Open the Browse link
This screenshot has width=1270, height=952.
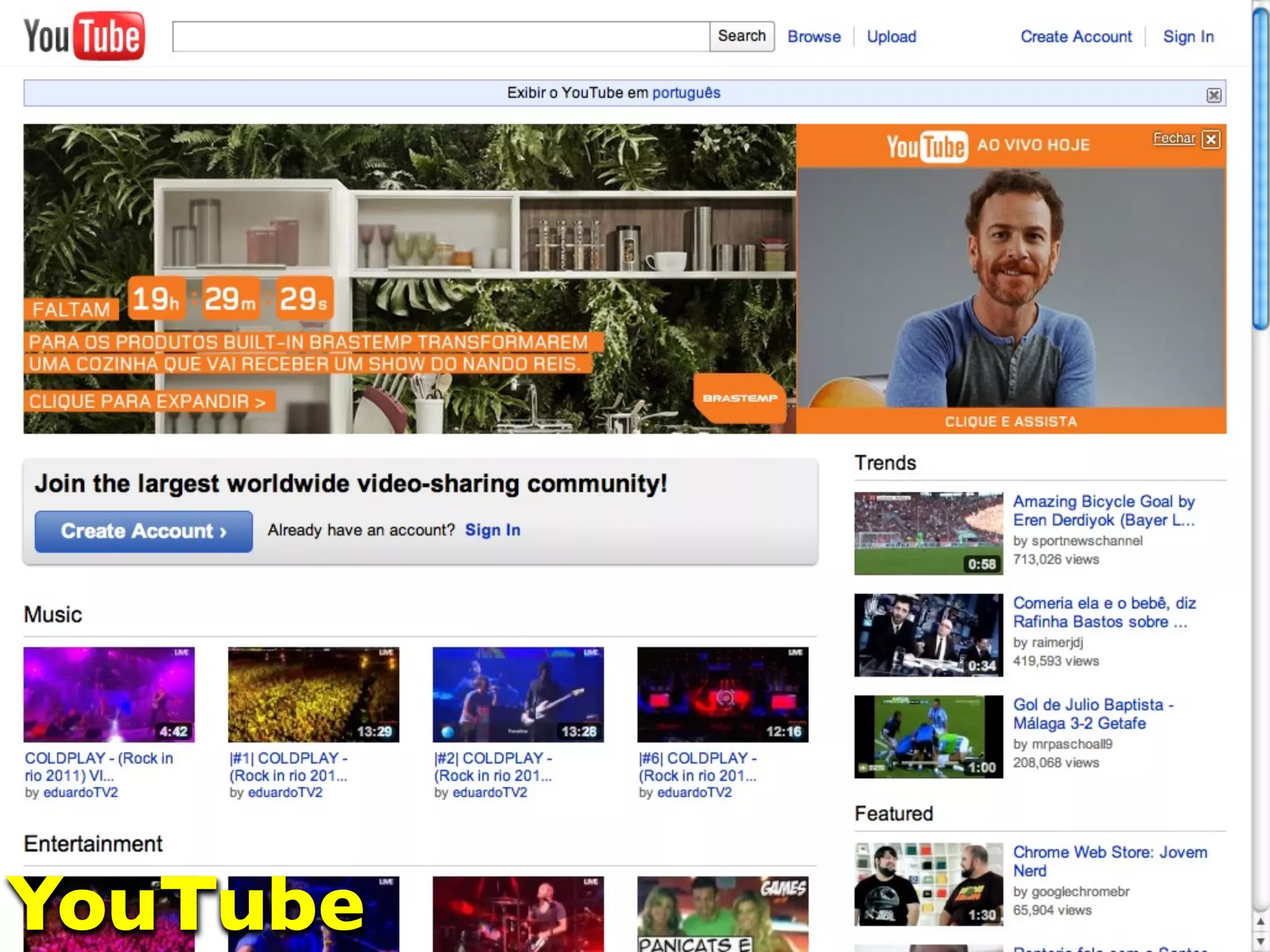[x=814, y=37]
